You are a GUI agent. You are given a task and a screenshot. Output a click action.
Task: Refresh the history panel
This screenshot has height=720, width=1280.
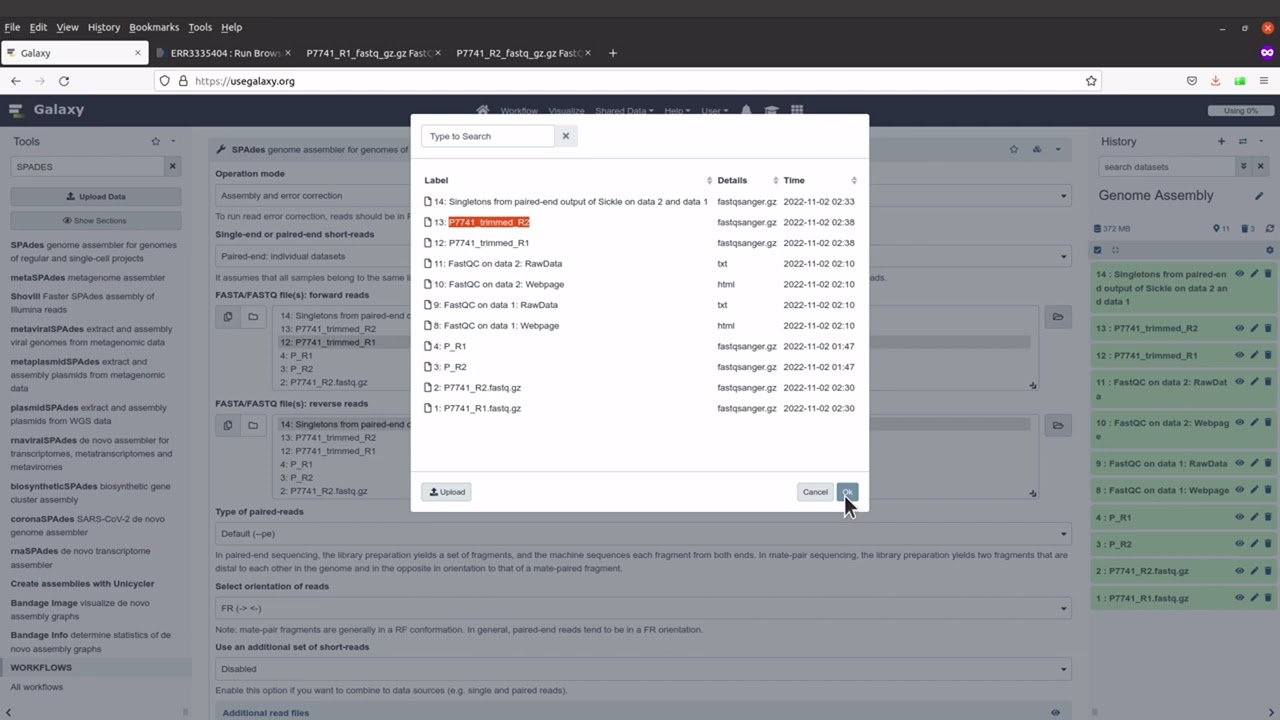pyautogui.click(x=1270, y=229)
